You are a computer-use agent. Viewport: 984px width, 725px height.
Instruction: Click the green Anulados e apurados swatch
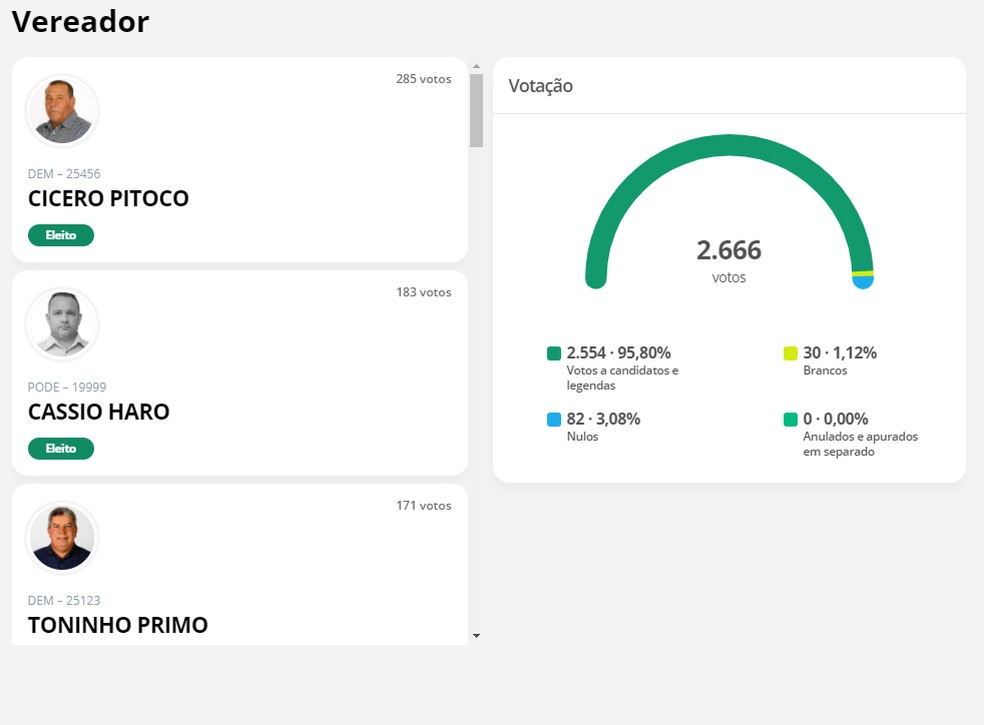[x=790, y=419]
